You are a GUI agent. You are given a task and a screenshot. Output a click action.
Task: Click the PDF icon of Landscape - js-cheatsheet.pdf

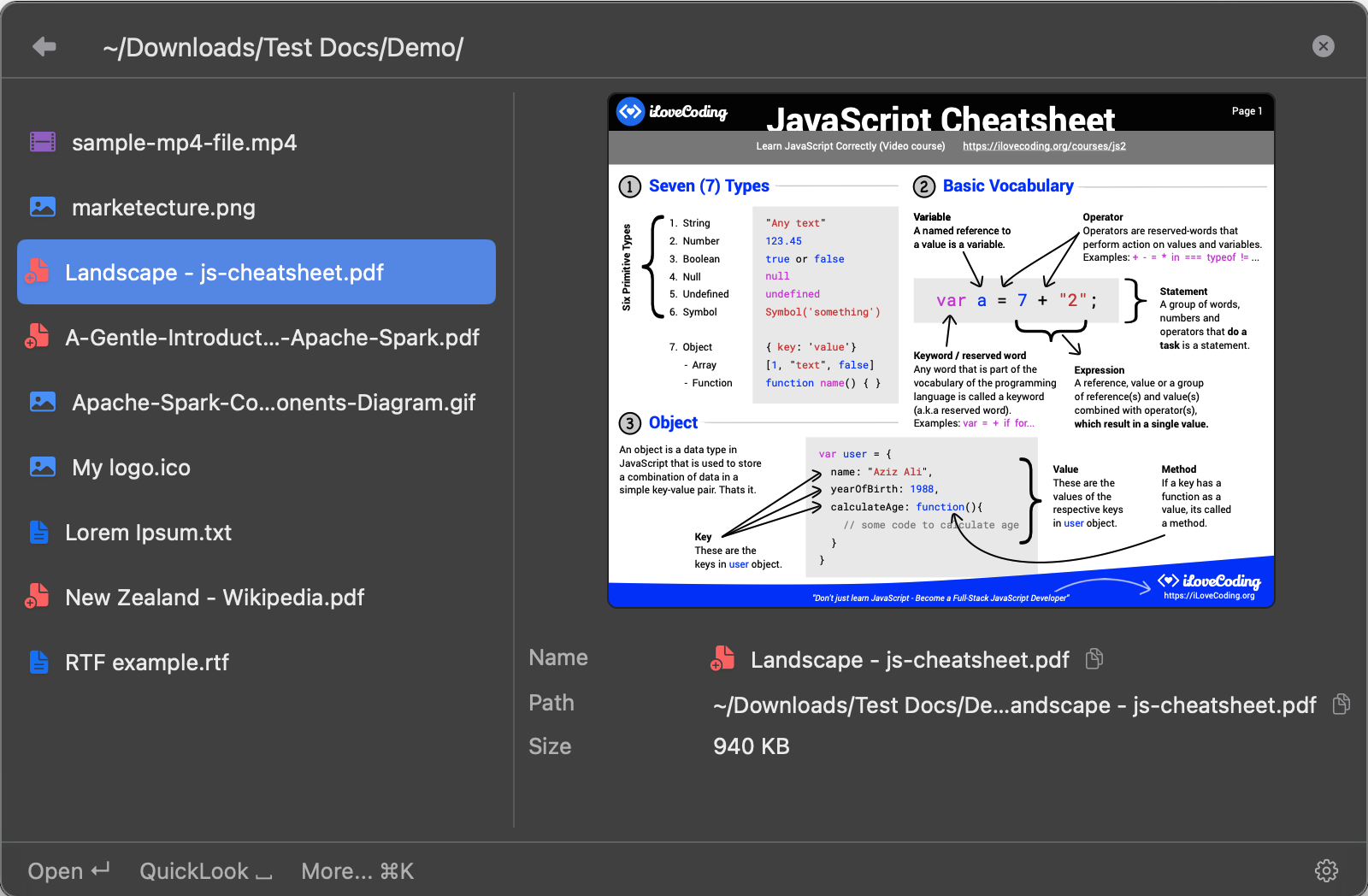[x=37, y=271]
